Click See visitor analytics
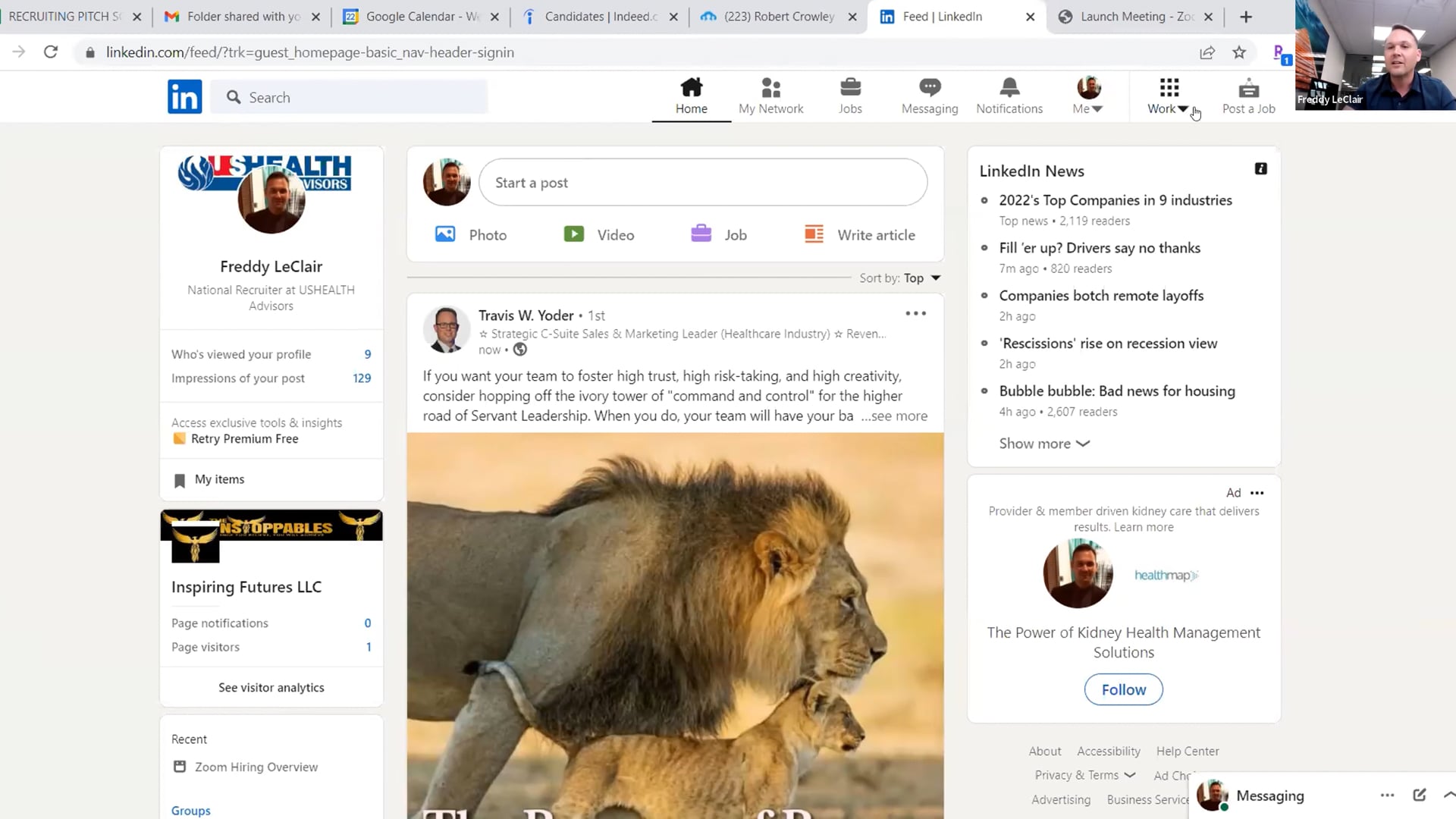 pyautogui.click(x=271, y=687)
